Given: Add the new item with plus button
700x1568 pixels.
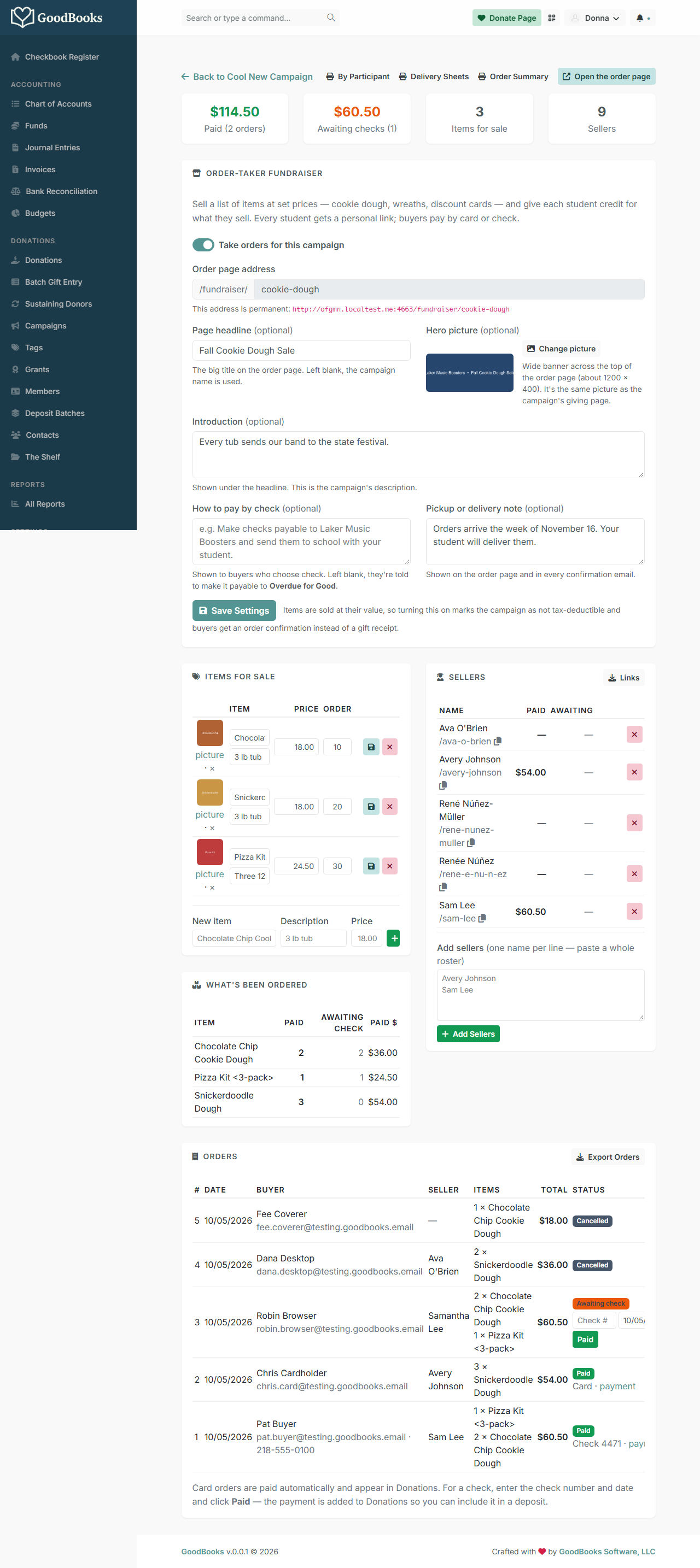Looking at the screenshot, I should [394, 938].
